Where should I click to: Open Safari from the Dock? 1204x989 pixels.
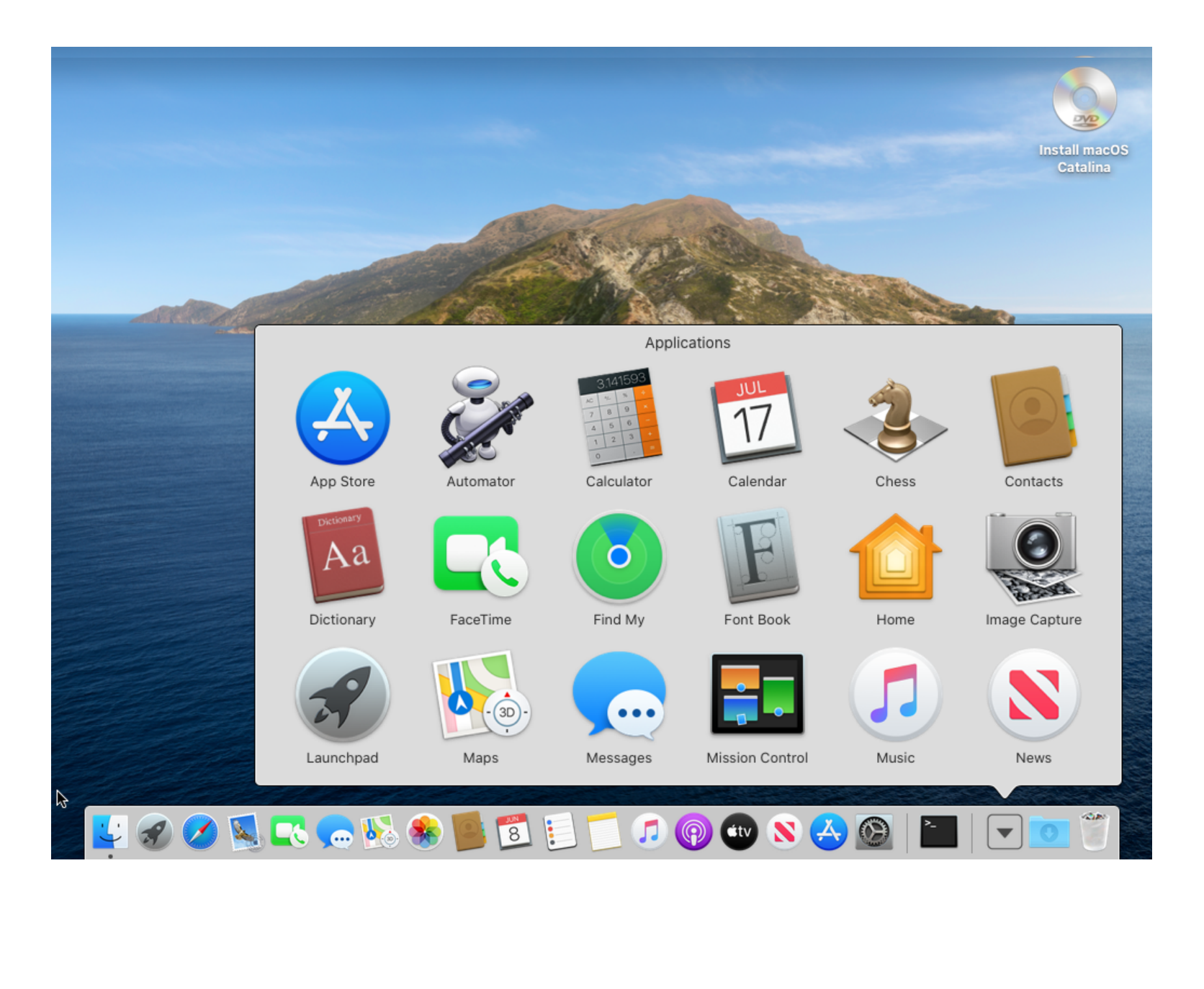tap(199, 832)
